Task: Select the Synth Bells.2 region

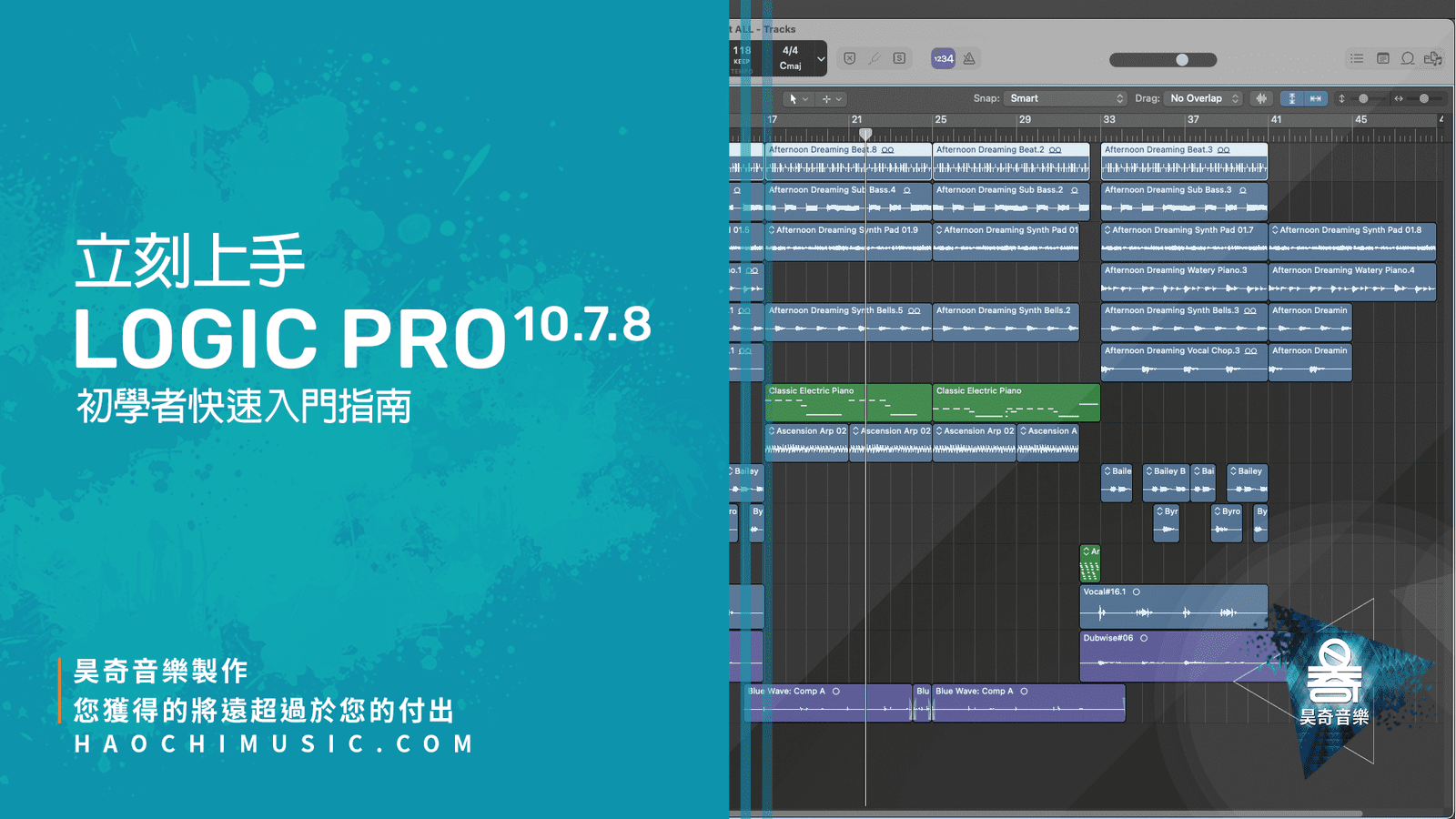Action: click(x=1006, y=322)
